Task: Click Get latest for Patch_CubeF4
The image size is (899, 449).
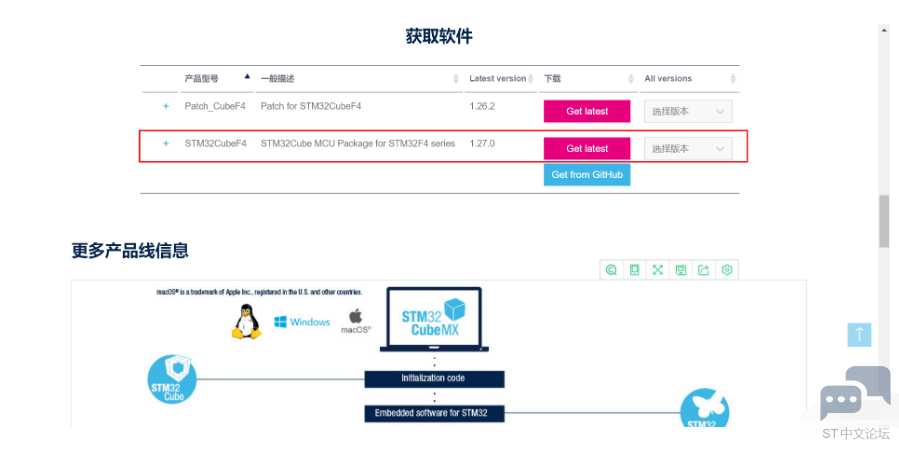Action: point(587,111)
